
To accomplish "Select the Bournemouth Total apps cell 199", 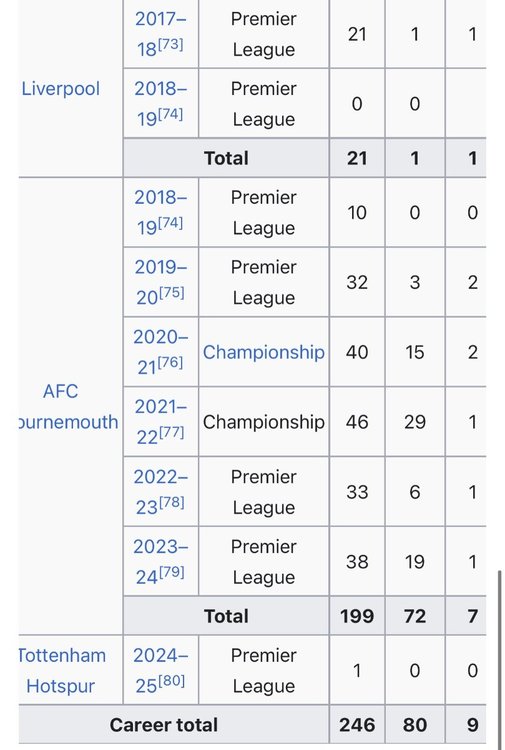I will click(x=357, y=616).
